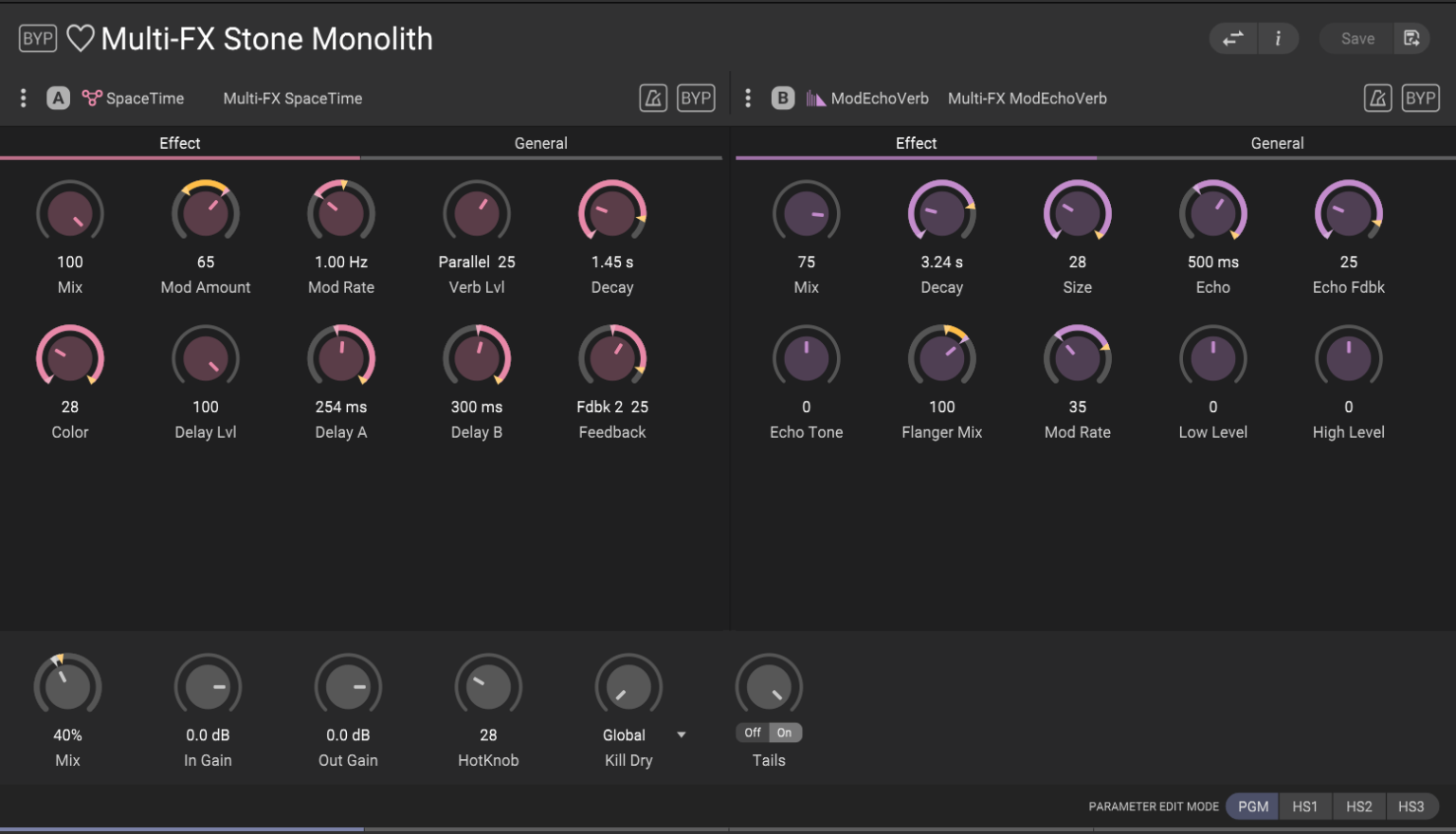Select HS1 parameter edit mode
1456x834 pixels.
tap(1305, 807)
